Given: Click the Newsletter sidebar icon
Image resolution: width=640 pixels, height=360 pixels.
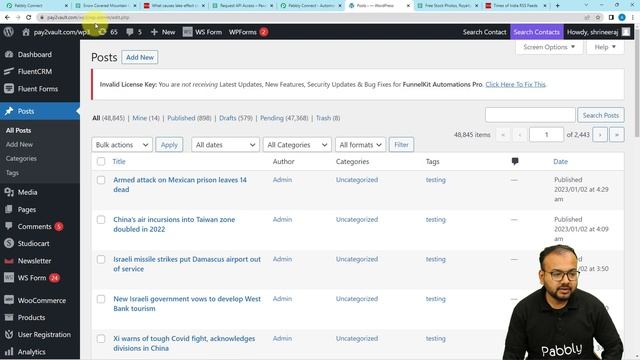Looking at the screenshot, I should coord(9,261).
